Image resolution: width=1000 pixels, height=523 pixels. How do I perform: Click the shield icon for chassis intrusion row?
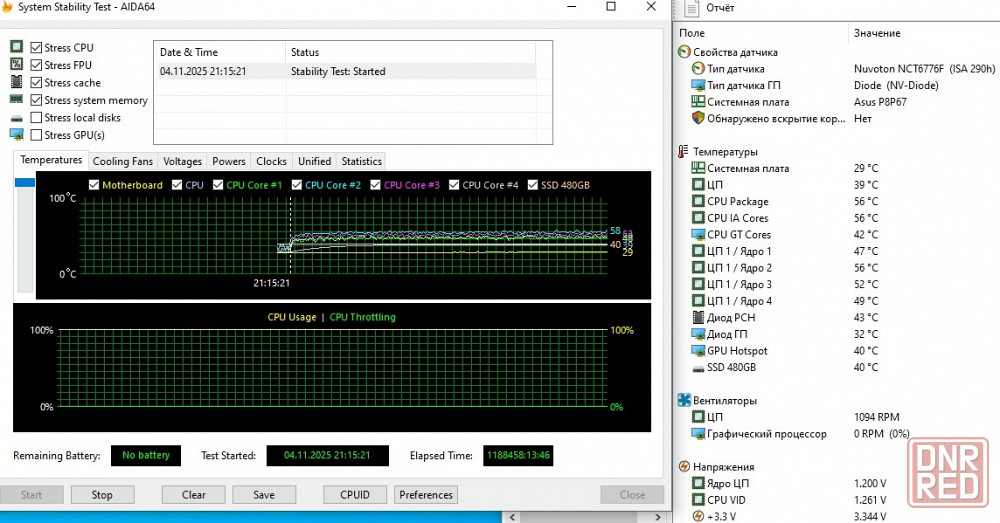pos(698,118)
